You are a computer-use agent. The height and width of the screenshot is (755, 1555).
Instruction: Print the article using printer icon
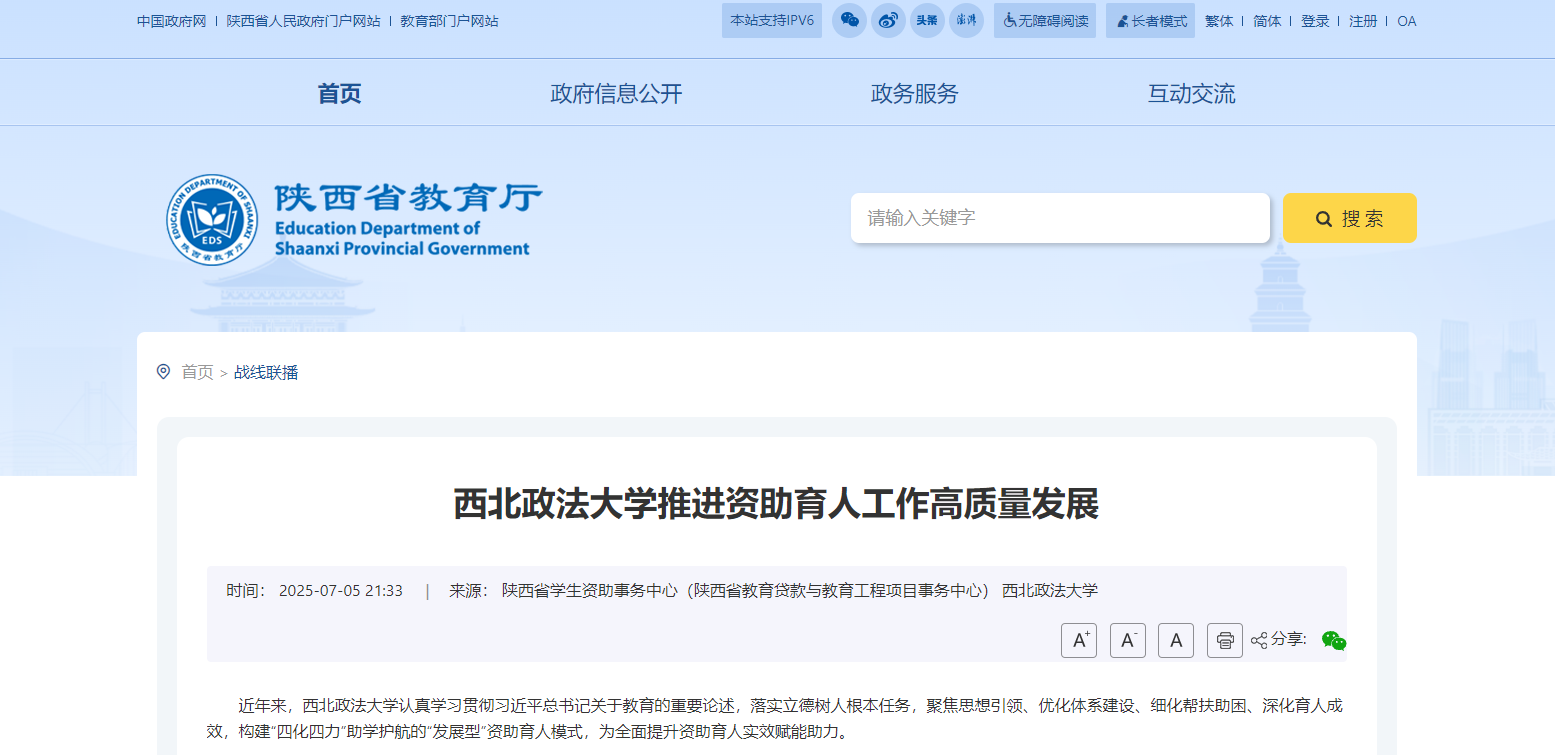(x=1225, y=640)
